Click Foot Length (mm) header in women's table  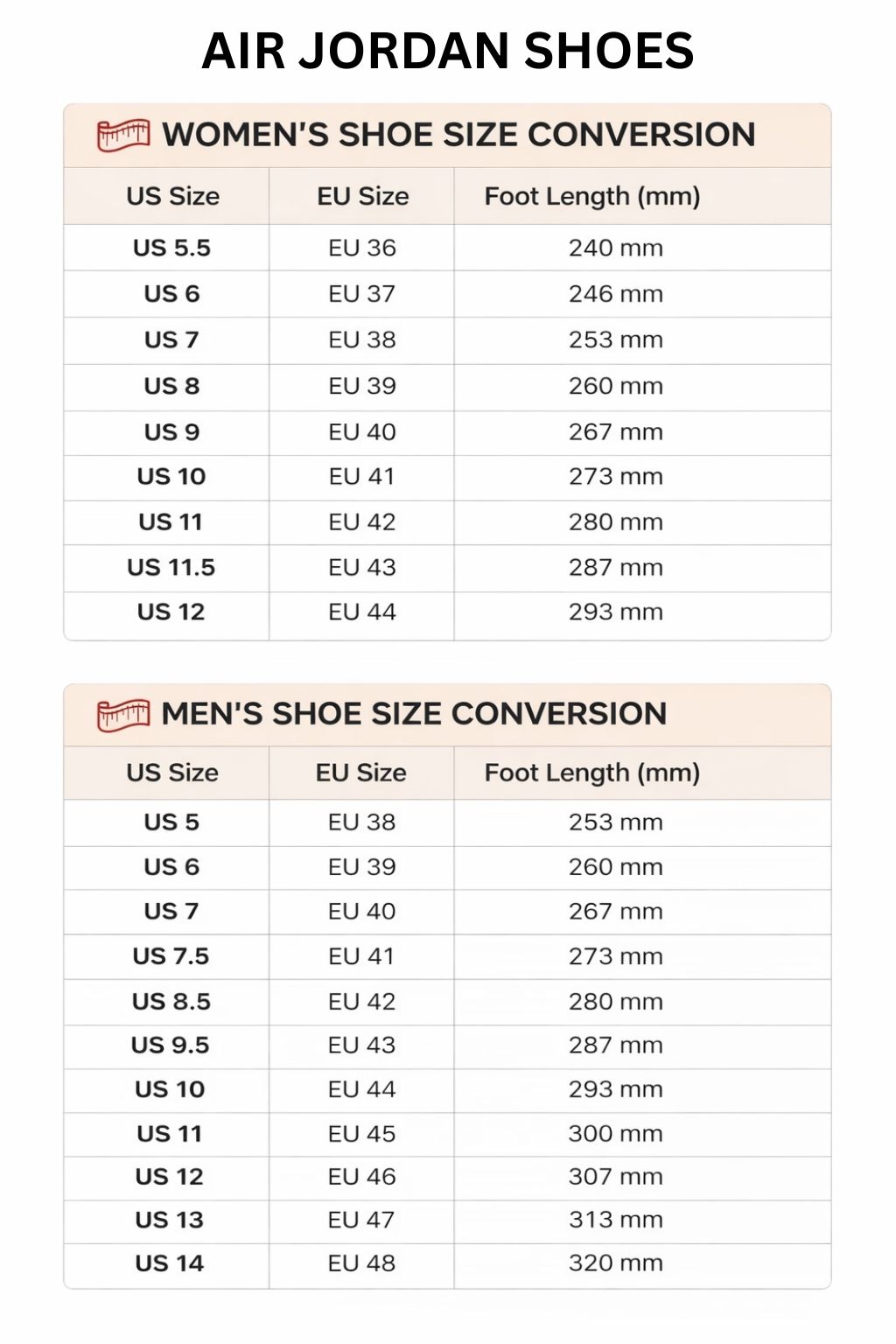tap(591, 196)
